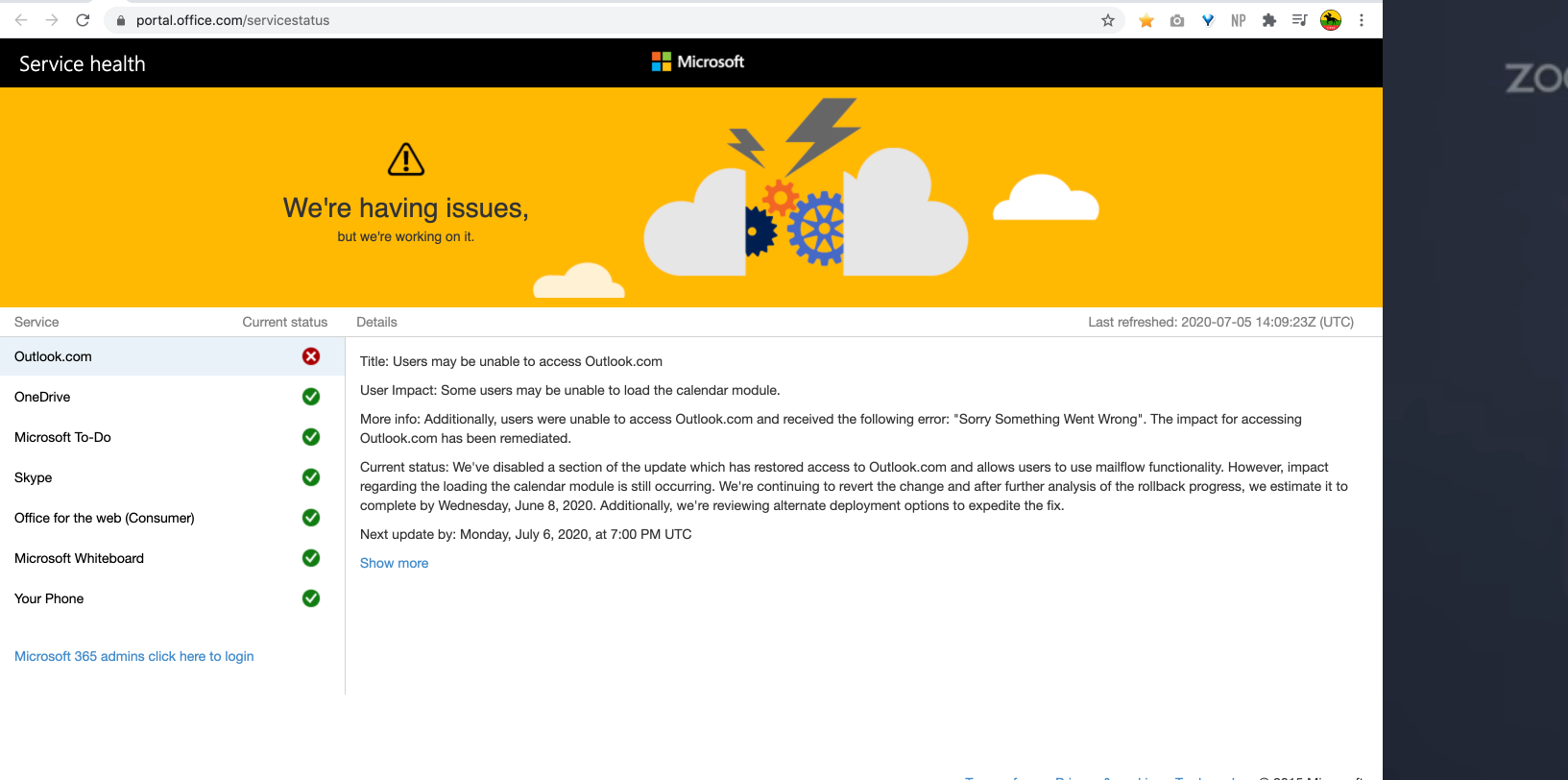This screenshot has height=780, width=1568.
Task: Click the browser back arrow
Action: click(21, 20)
